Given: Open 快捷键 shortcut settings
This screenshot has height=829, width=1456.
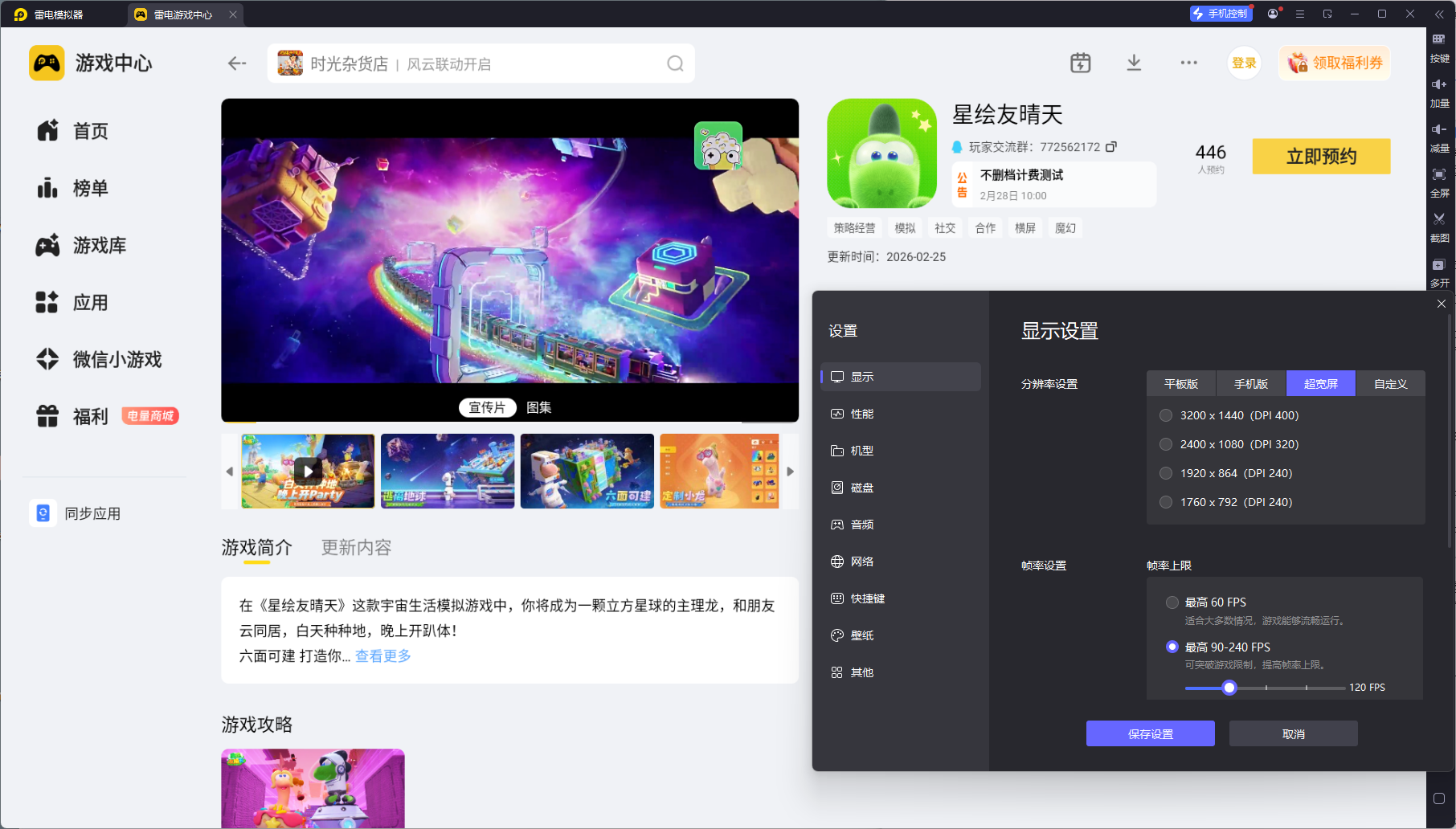Looking at the screenshot, I should point(900,598).
